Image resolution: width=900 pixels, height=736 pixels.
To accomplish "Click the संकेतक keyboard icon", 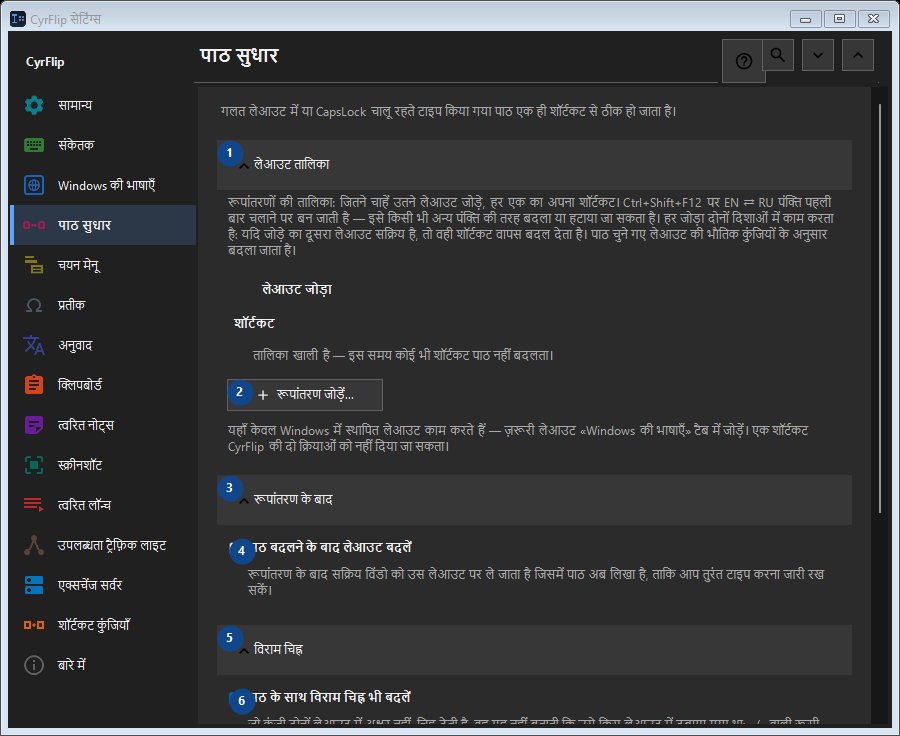I will pyautogui.click(x=34, y=145).
